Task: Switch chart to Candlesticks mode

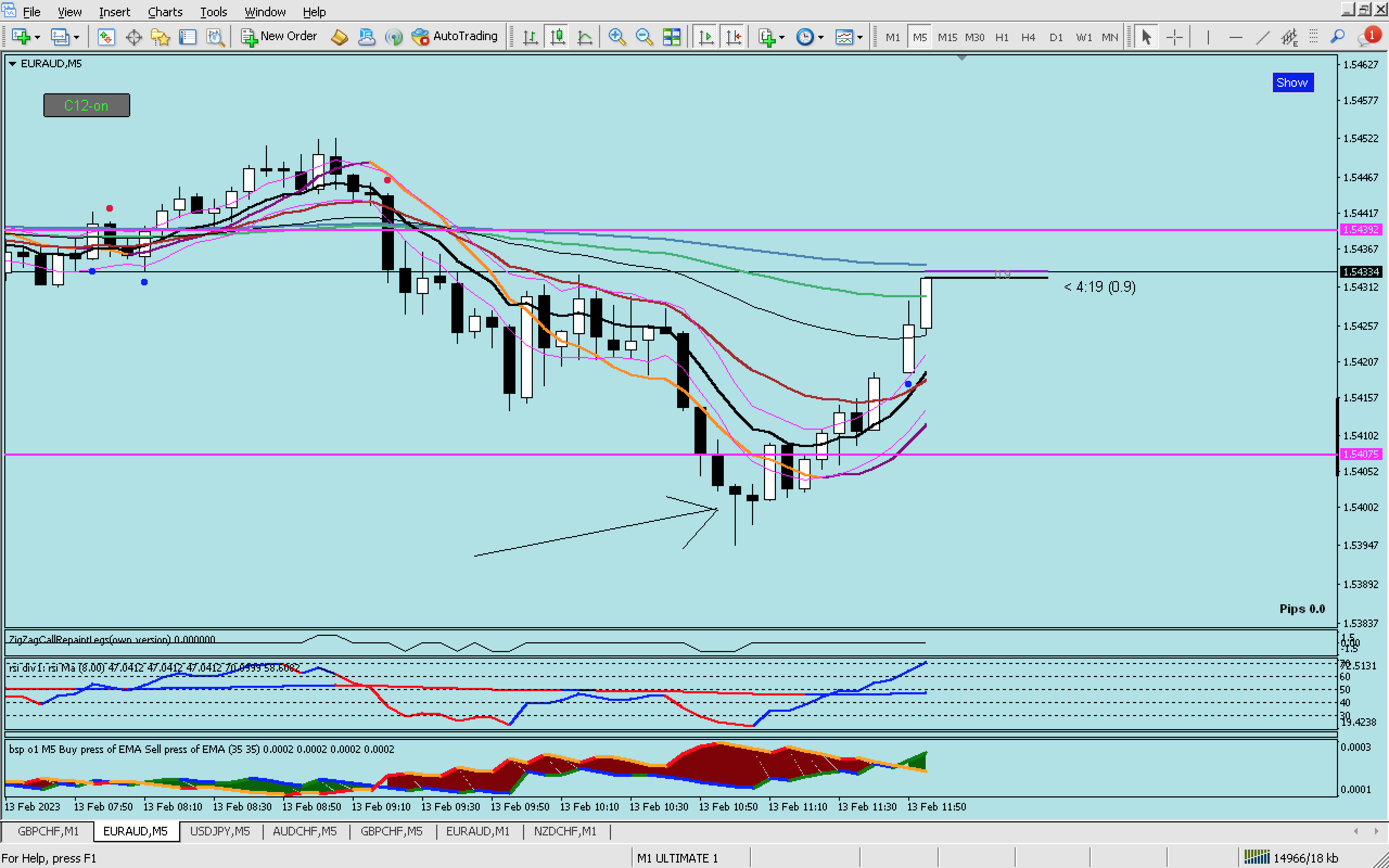Action: click(557, 37)
